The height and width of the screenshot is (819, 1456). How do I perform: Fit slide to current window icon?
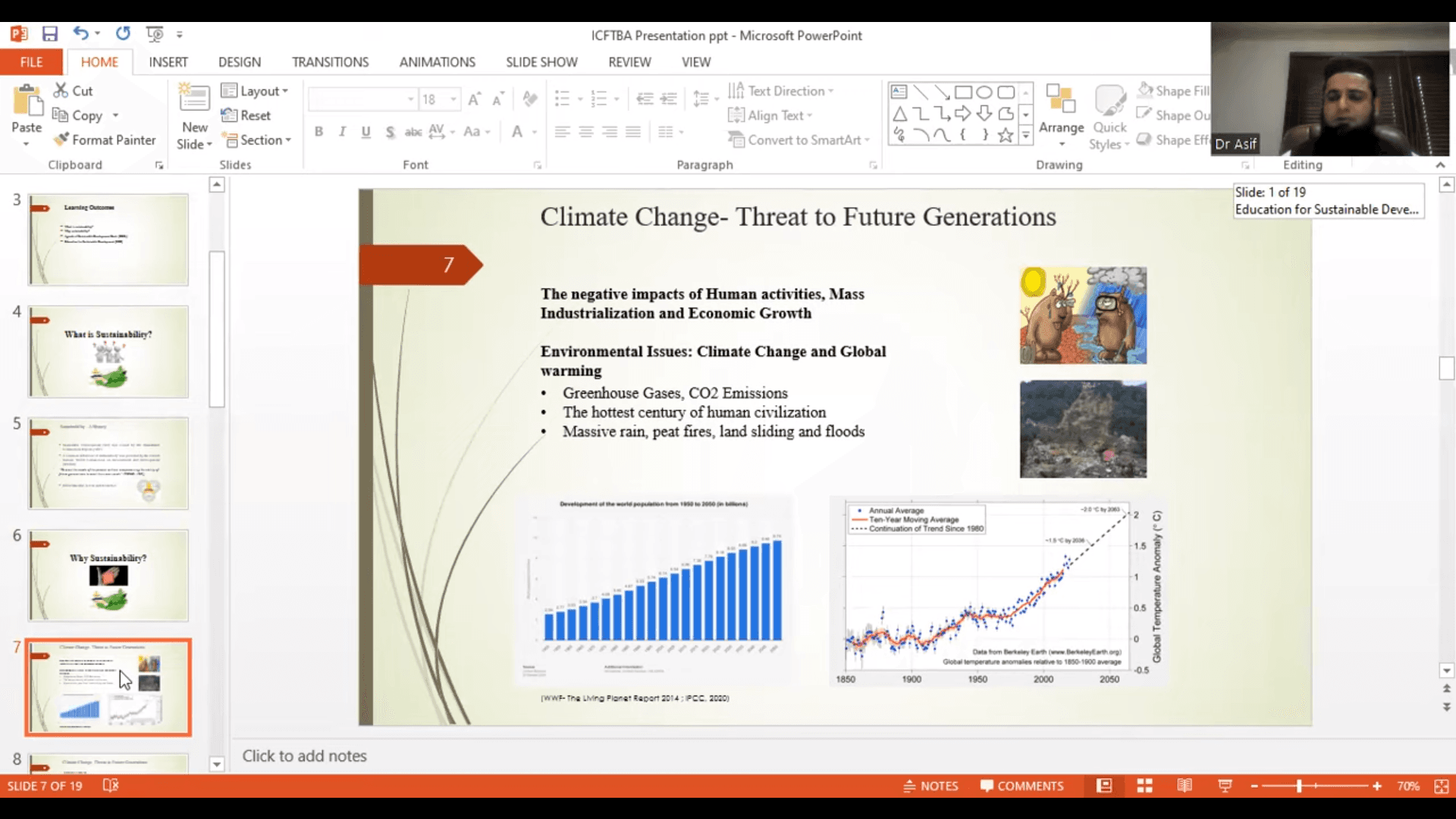click(x=1442, y=786)
